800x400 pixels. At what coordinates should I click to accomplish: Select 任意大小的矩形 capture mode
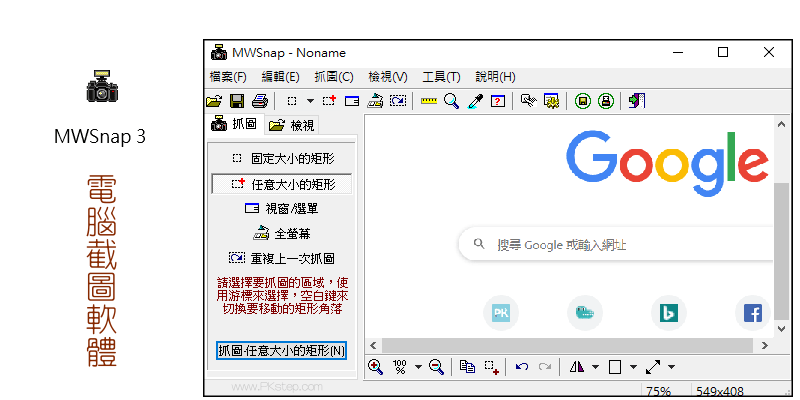click(x=282, y=184)
